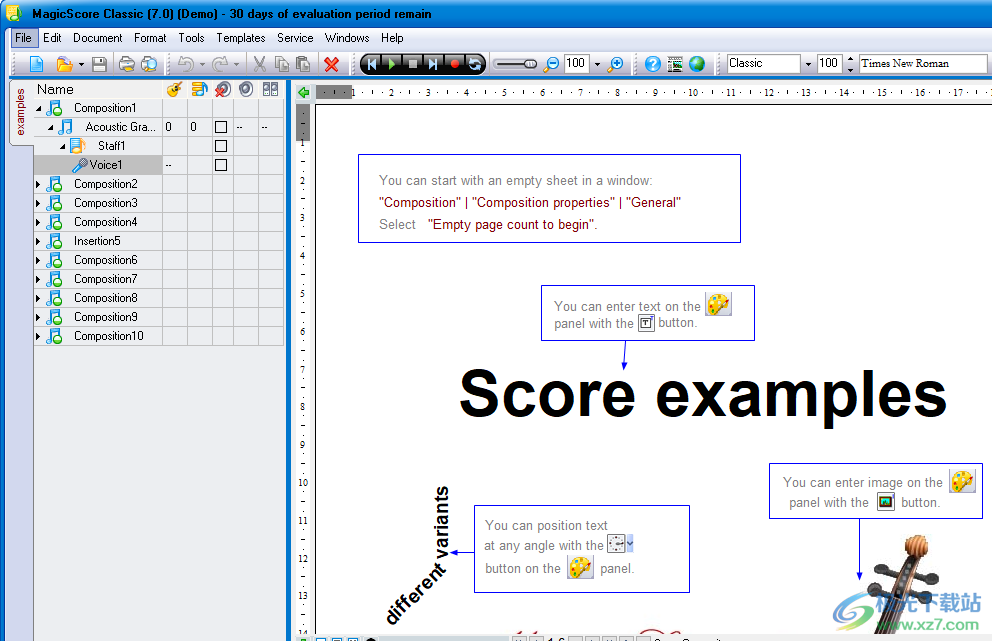Collapse the Acoustic Gra... instrument node

pos(51,128)
